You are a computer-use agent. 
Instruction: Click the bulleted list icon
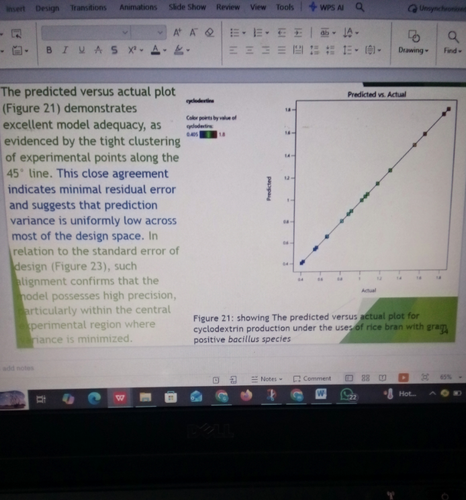point(235,33)
